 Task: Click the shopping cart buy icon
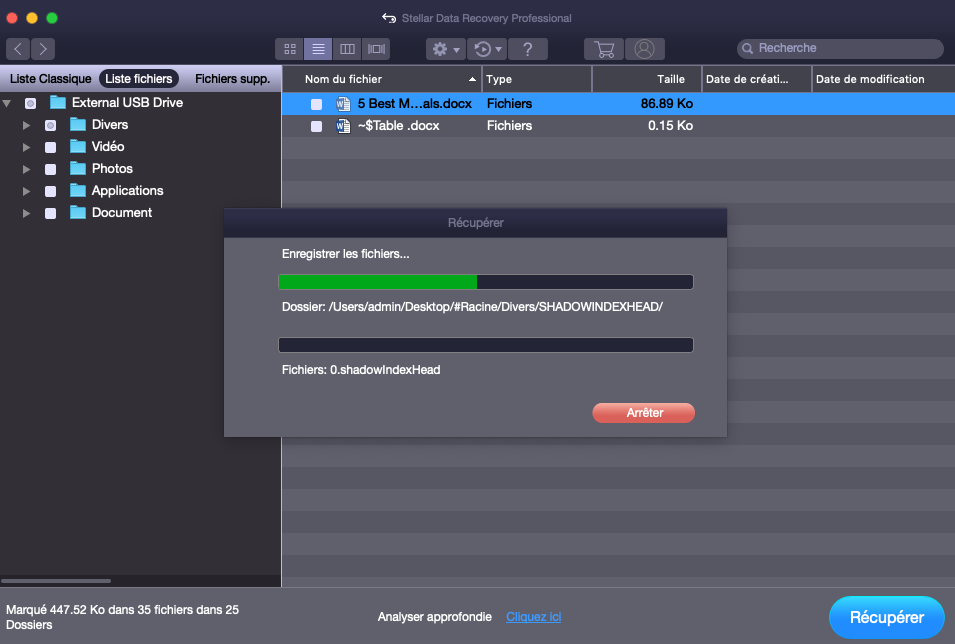coord(603,49)
